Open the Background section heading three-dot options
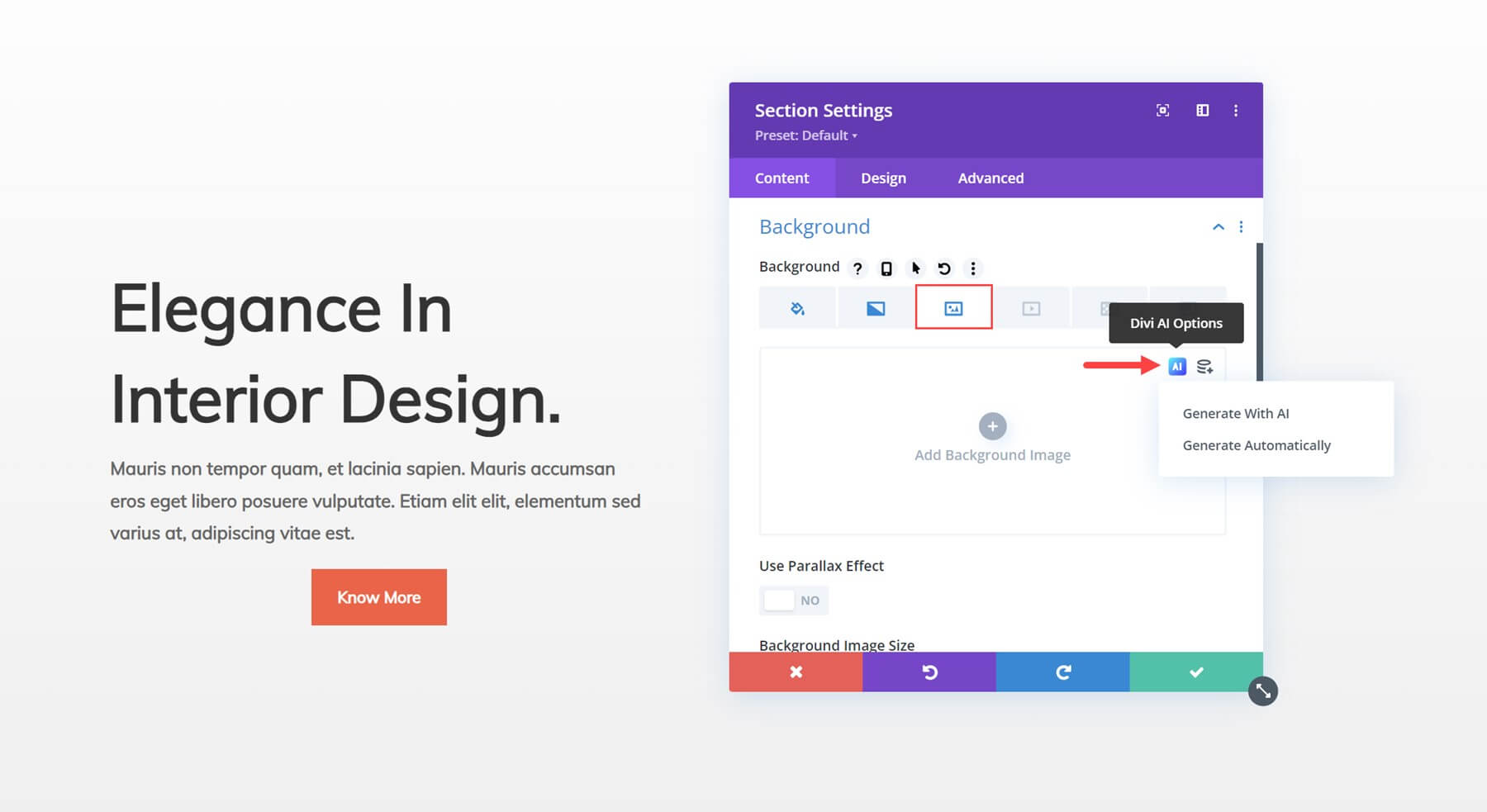This screenshot has width=1487, height=812. pyautogui.click(x=1241, y=227)
